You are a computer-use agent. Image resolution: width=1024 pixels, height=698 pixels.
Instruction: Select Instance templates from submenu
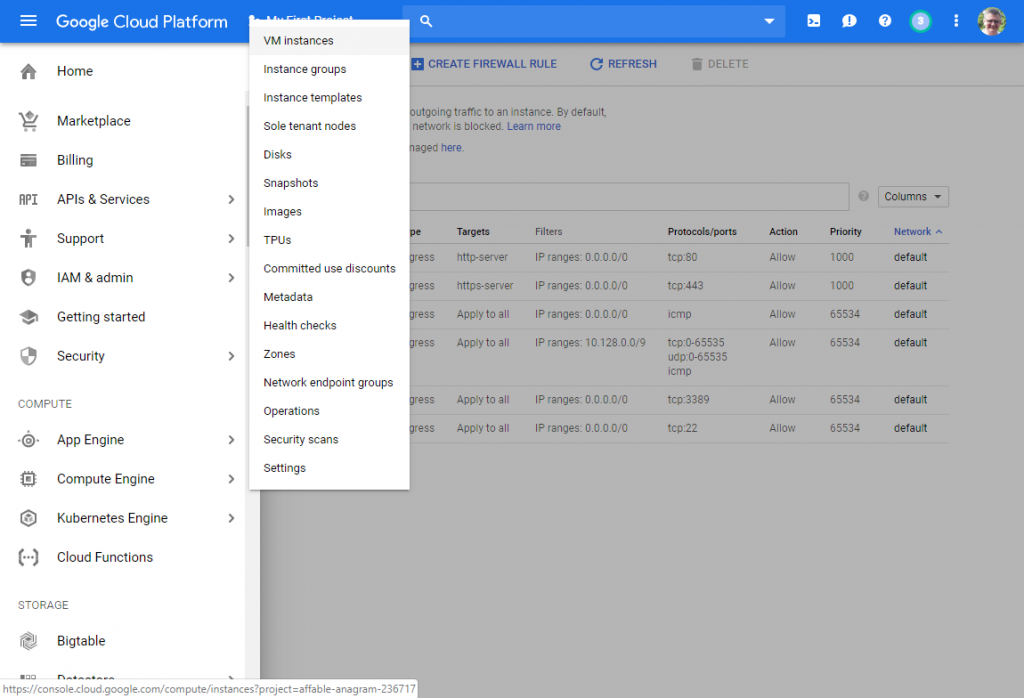[329, 98]
